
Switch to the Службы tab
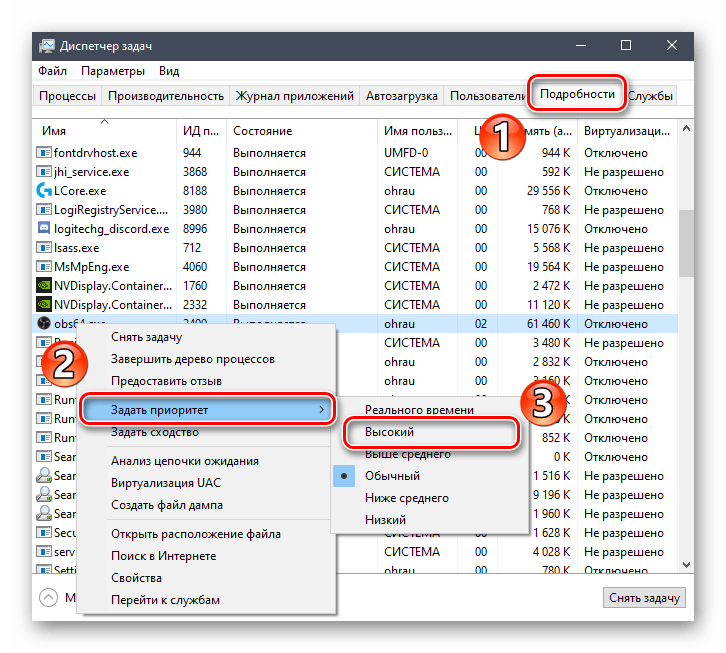point(650,96)
